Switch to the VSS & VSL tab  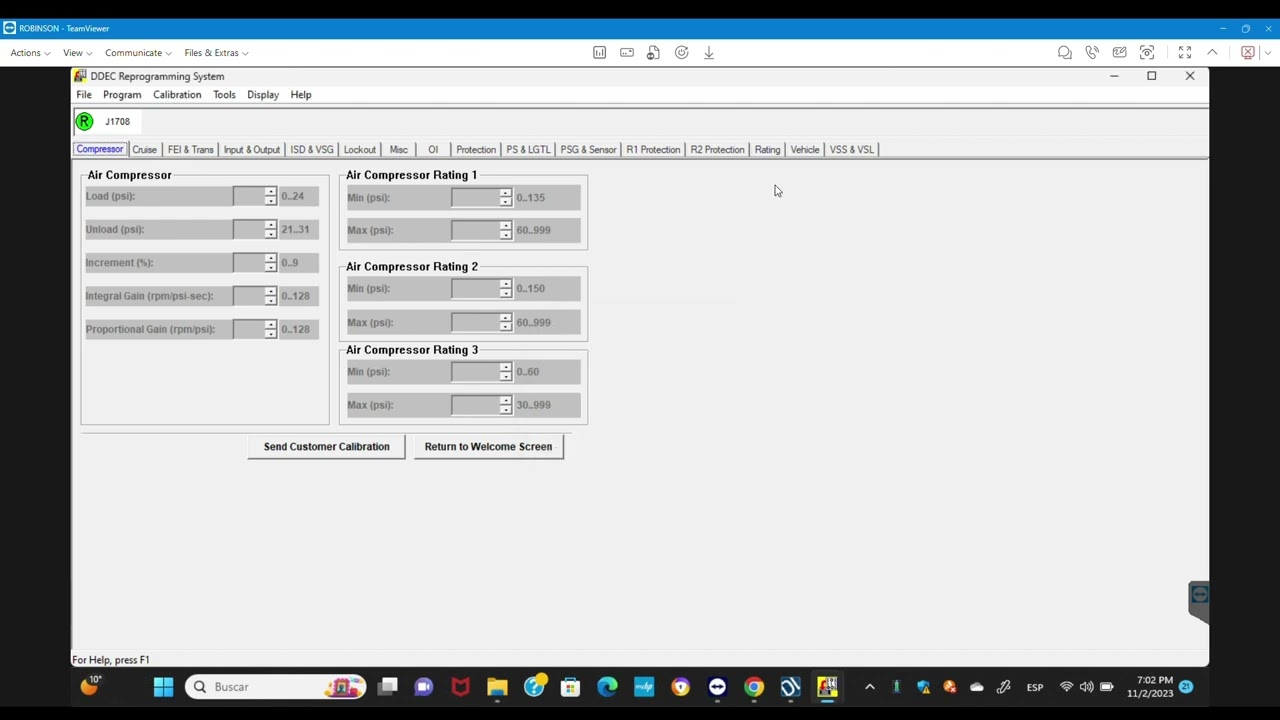coord(852,150)
